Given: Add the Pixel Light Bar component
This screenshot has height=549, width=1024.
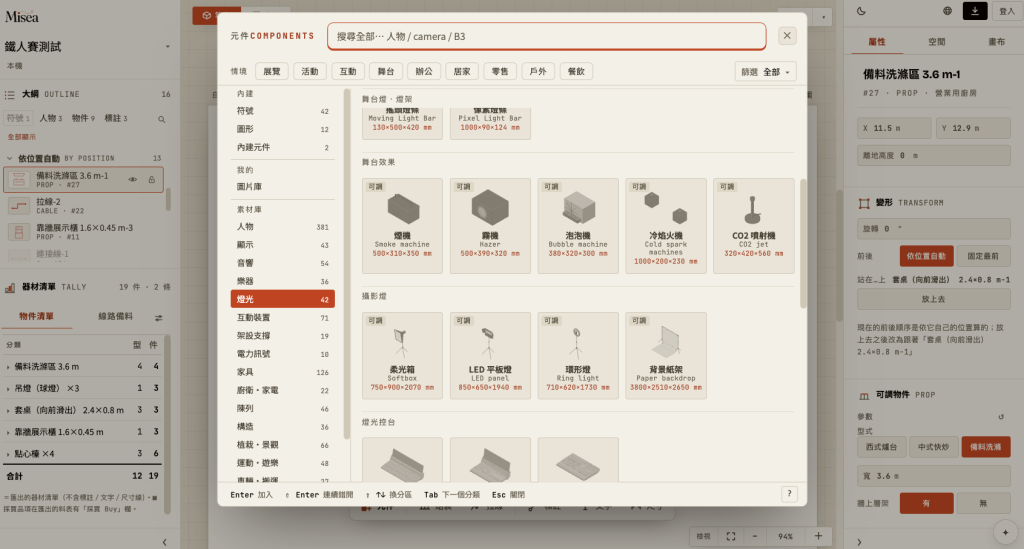Looking at the screenshot, I should point(490,123).
